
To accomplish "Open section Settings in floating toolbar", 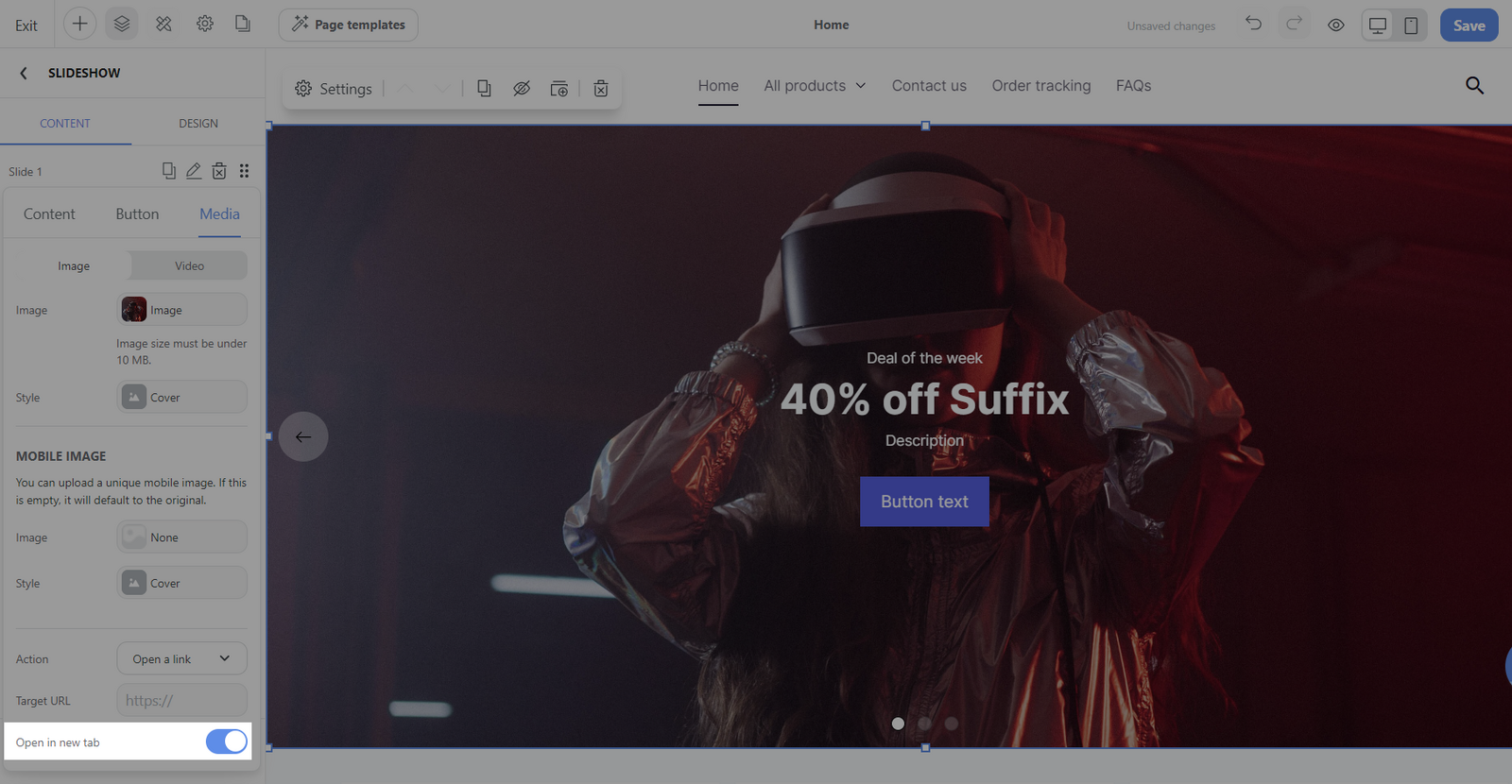I will [334, 89].
